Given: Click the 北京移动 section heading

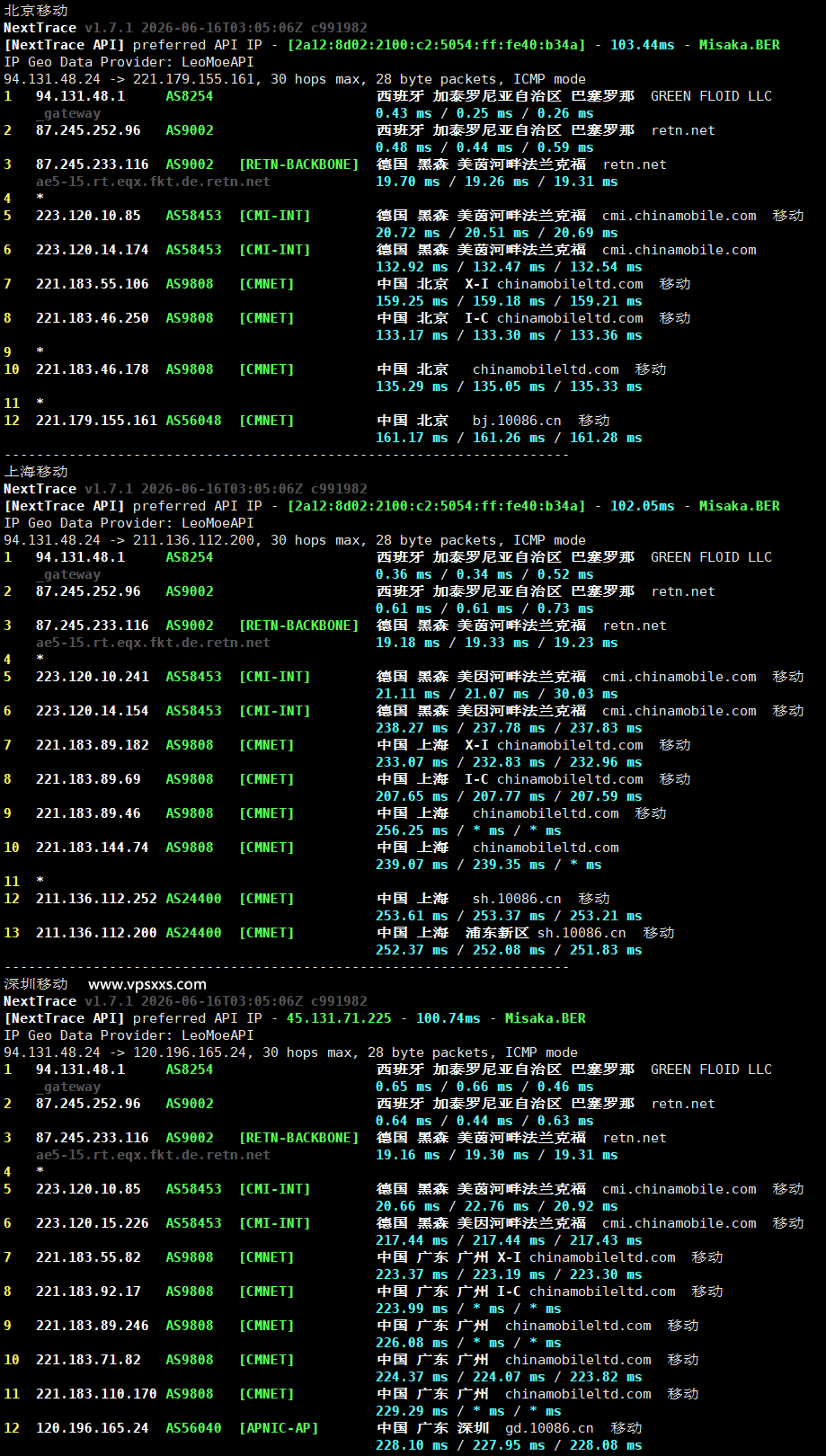Looking at the screenshot, I should (36, 11).
